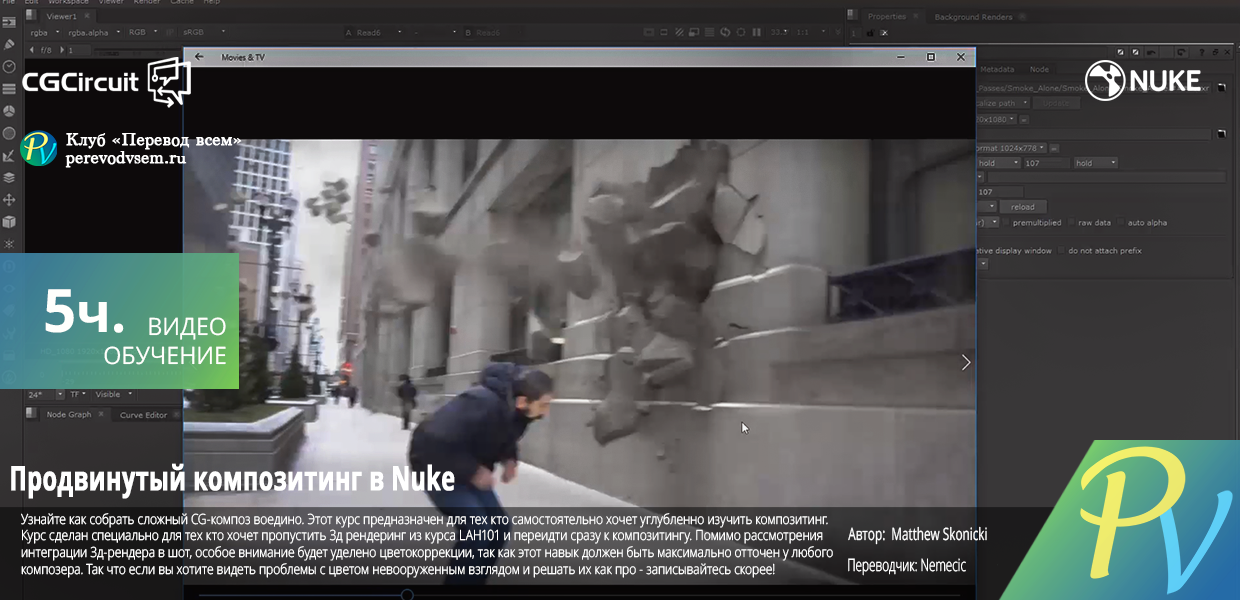This screenshot has width=1240, height=600.
Task: Open the proxy format 1024x778 dropdown
Action: 1011,148
